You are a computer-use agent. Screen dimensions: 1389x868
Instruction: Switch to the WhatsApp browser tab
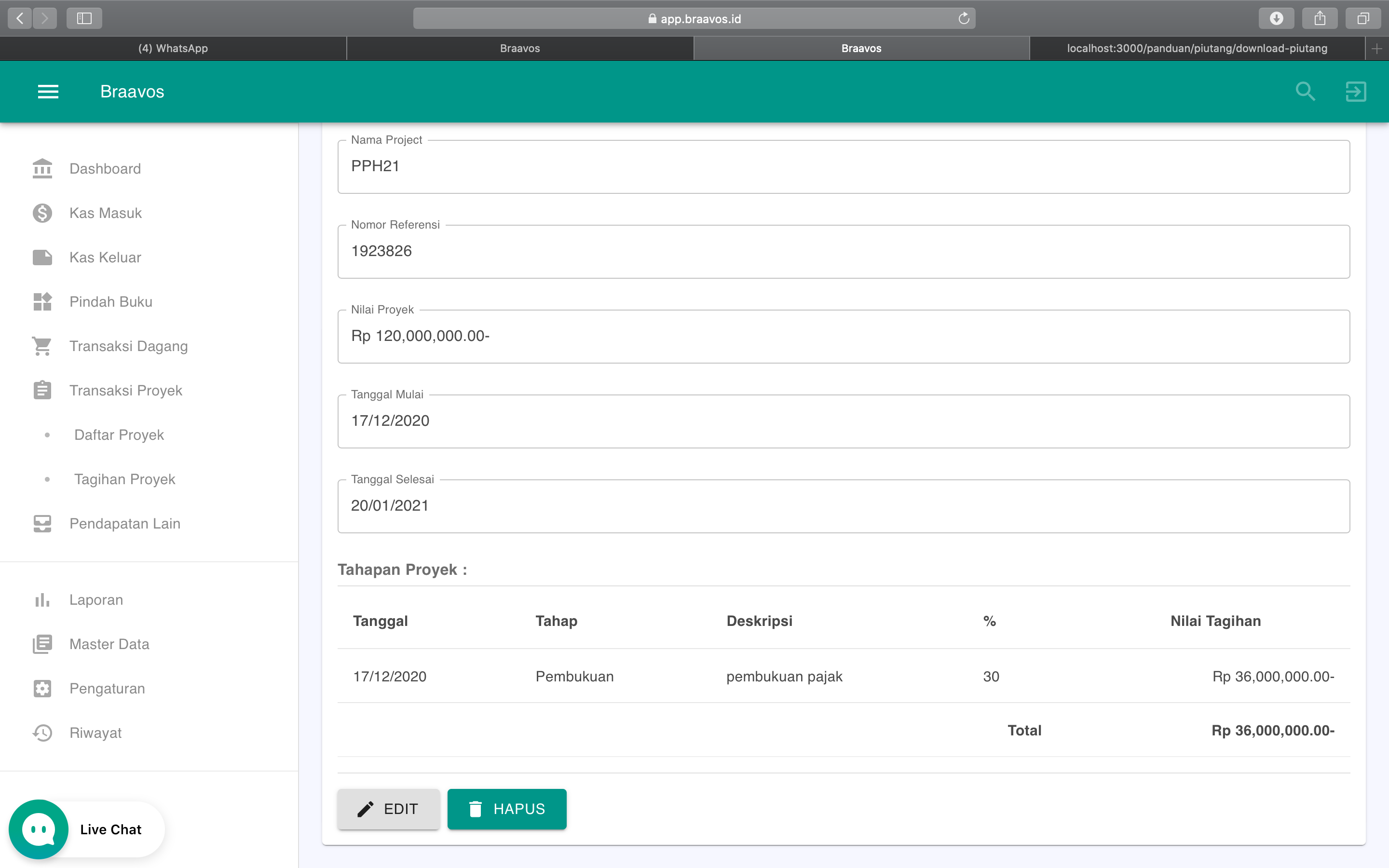(173, 48)
